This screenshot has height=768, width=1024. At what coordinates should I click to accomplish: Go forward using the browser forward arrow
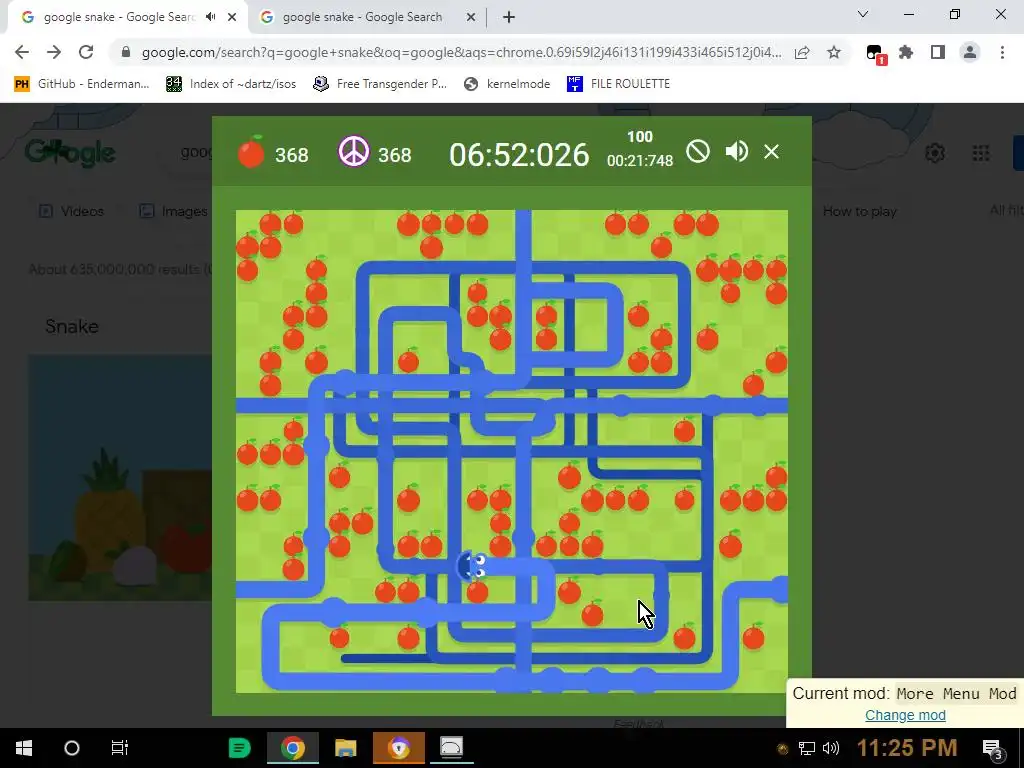pos(54,52)
